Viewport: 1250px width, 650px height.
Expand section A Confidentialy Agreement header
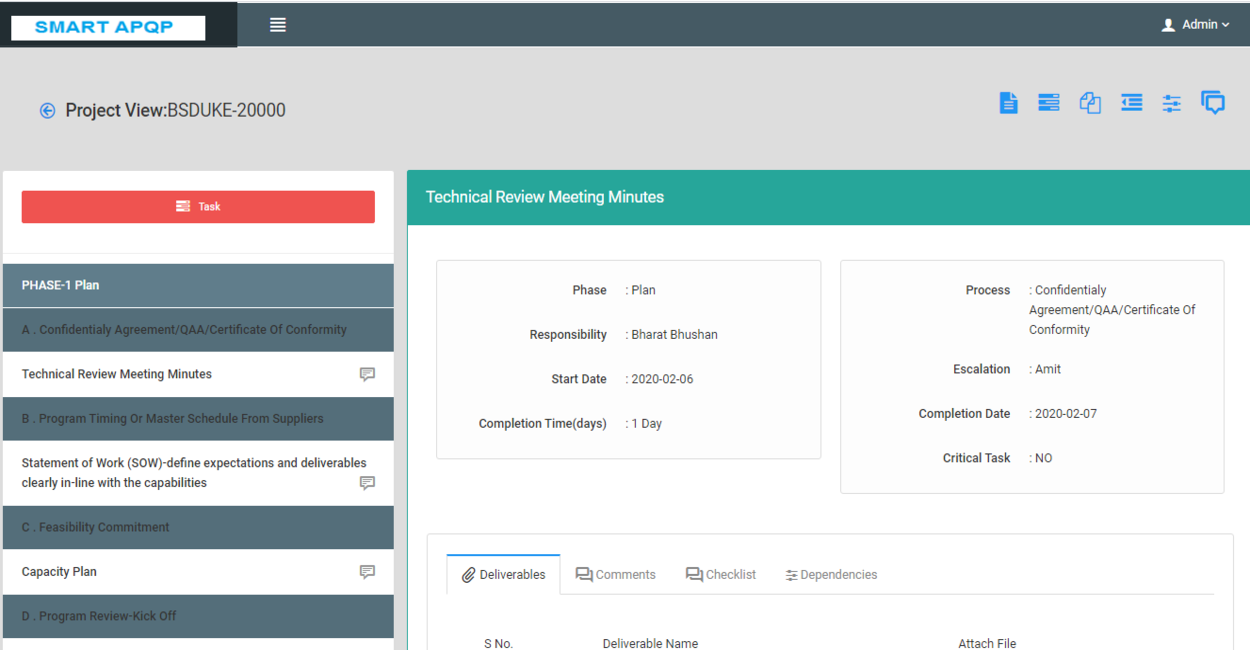198,330
